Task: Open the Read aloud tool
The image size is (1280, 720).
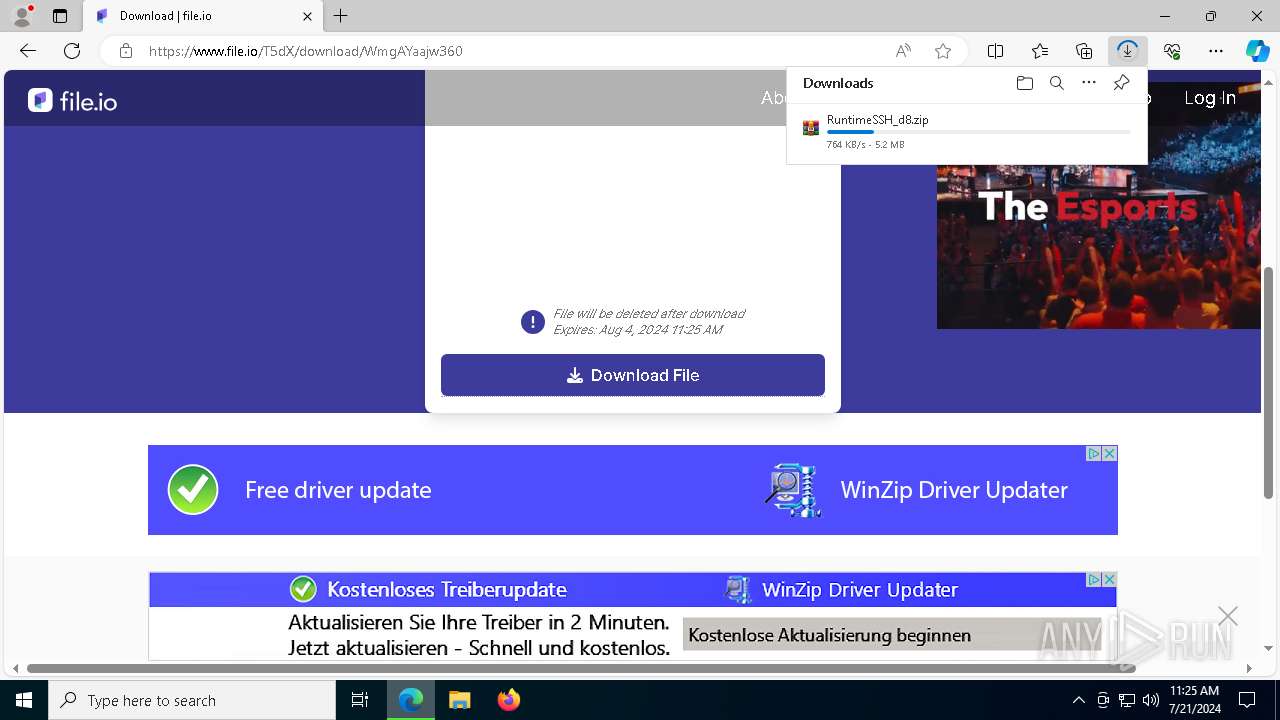Action: point(903,51)
